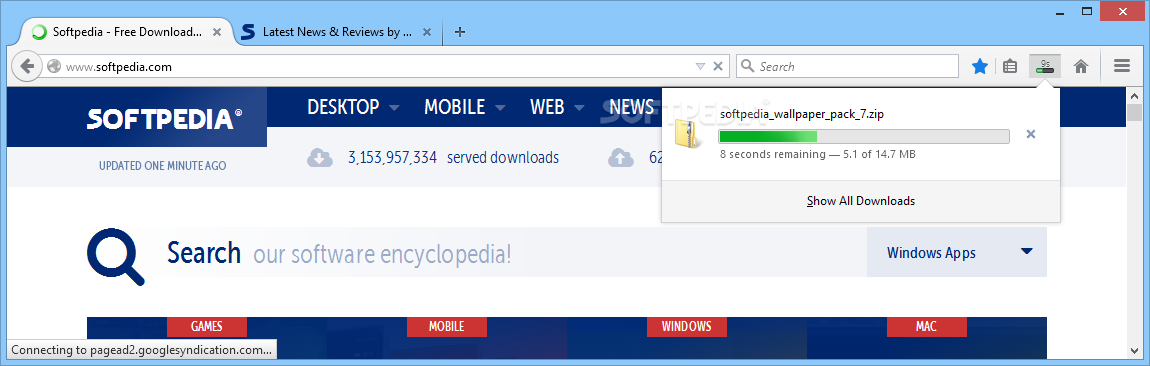Screen dimensions: 1150x366
Task: Go to the home page icon
Action: [x=1080, y=67]
